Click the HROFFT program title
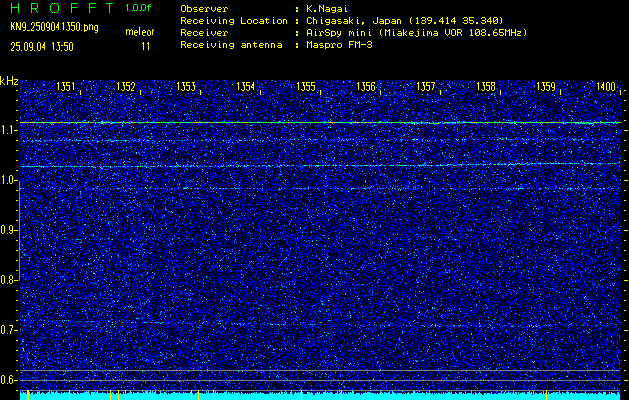This screenshot has width=629, height=400. pyautogui.click(x=61, y=8)
